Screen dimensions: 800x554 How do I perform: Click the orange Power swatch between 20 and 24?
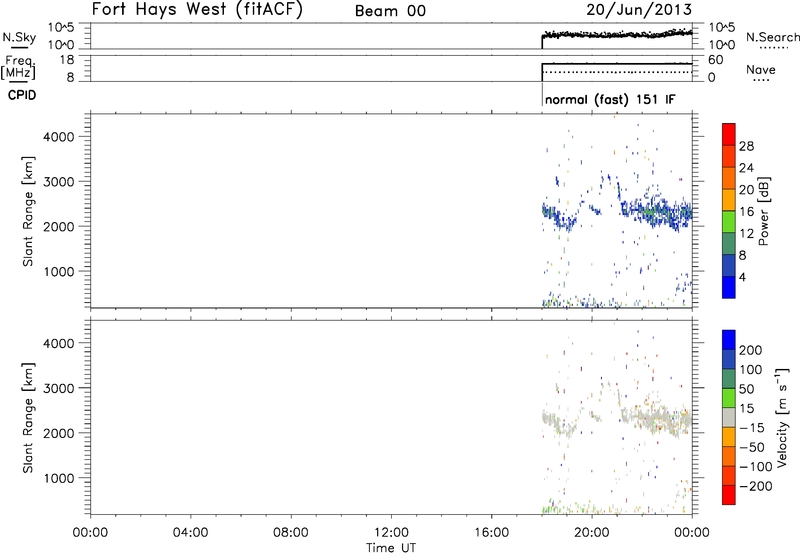pos(729,178)
